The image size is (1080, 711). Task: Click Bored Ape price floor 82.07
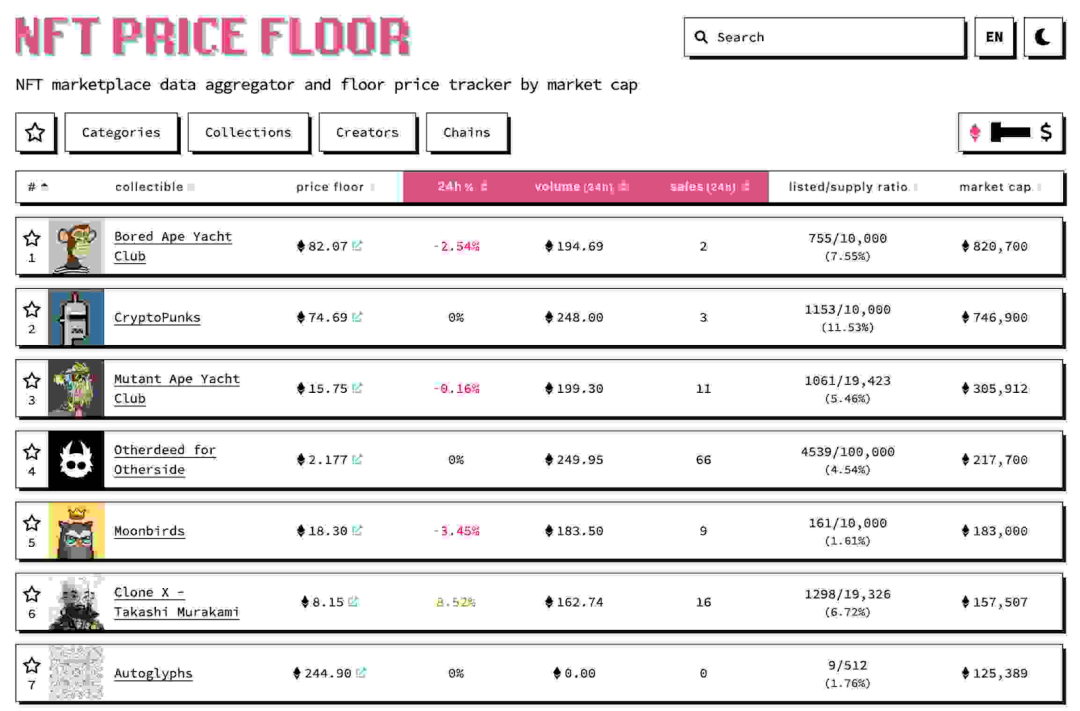click(322, 246)
